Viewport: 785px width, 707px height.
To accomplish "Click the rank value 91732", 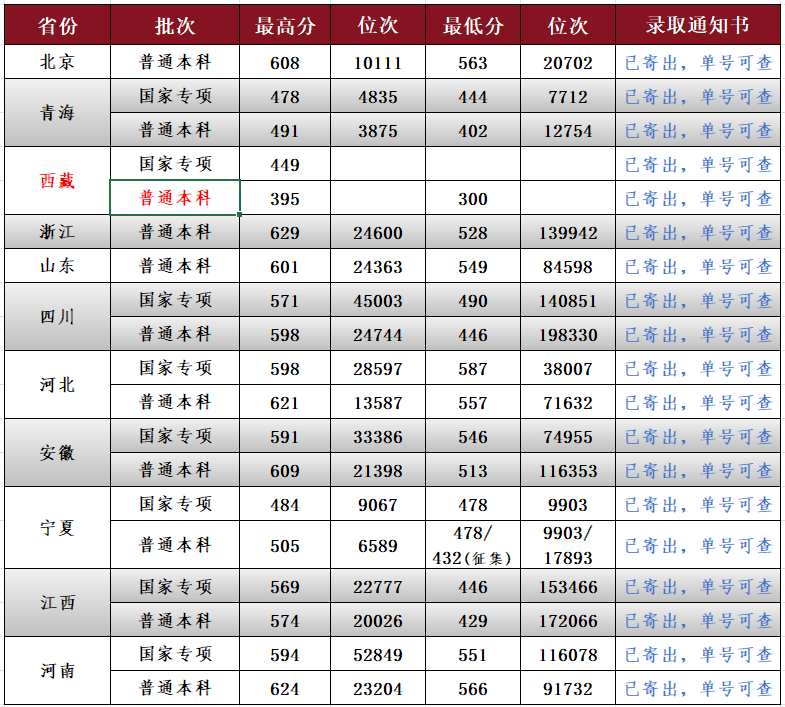I will pyautogui.click(x=568, y=689).
